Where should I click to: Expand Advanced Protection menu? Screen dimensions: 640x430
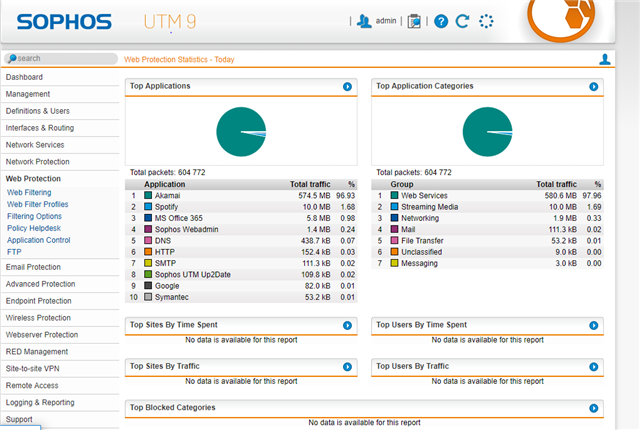[60, 284]
